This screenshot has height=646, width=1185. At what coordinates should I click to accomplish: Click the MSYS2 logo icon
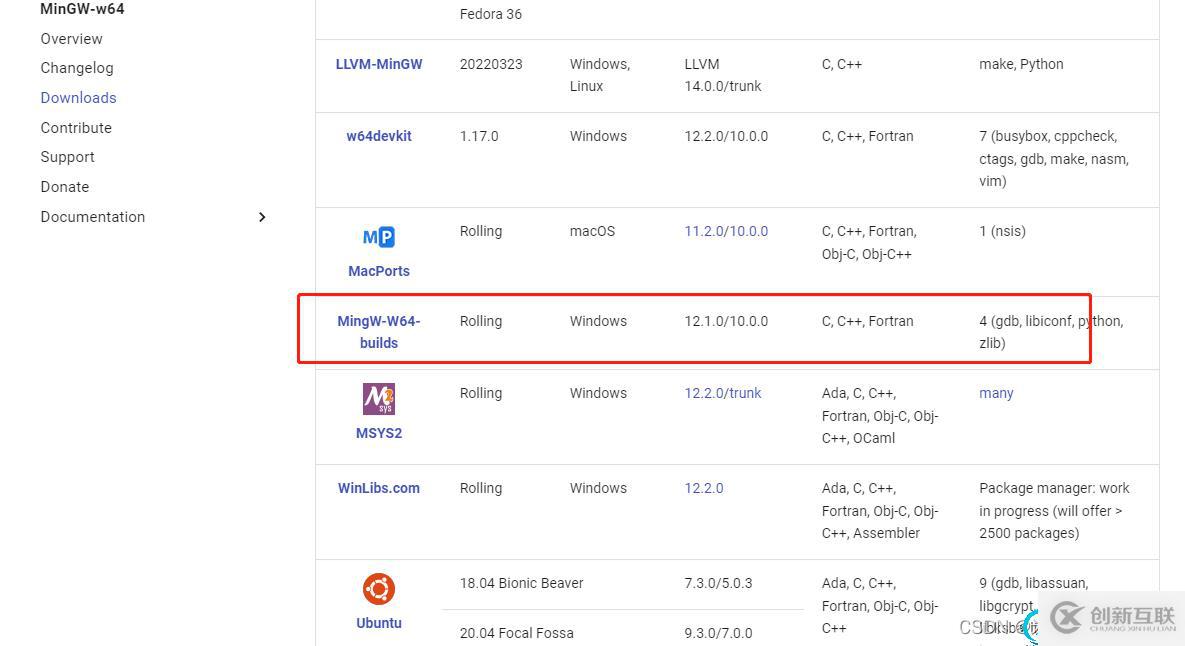point(379,399)
